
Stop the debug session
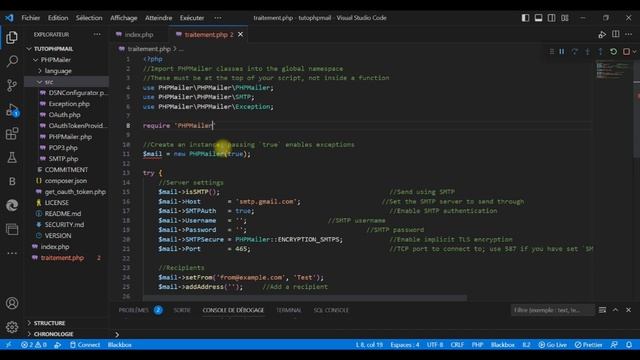626,52
